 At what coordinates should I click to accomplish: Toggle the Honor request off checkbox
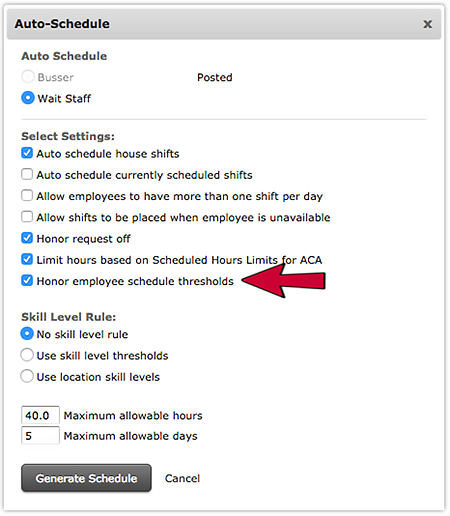(x=27, y=238)
